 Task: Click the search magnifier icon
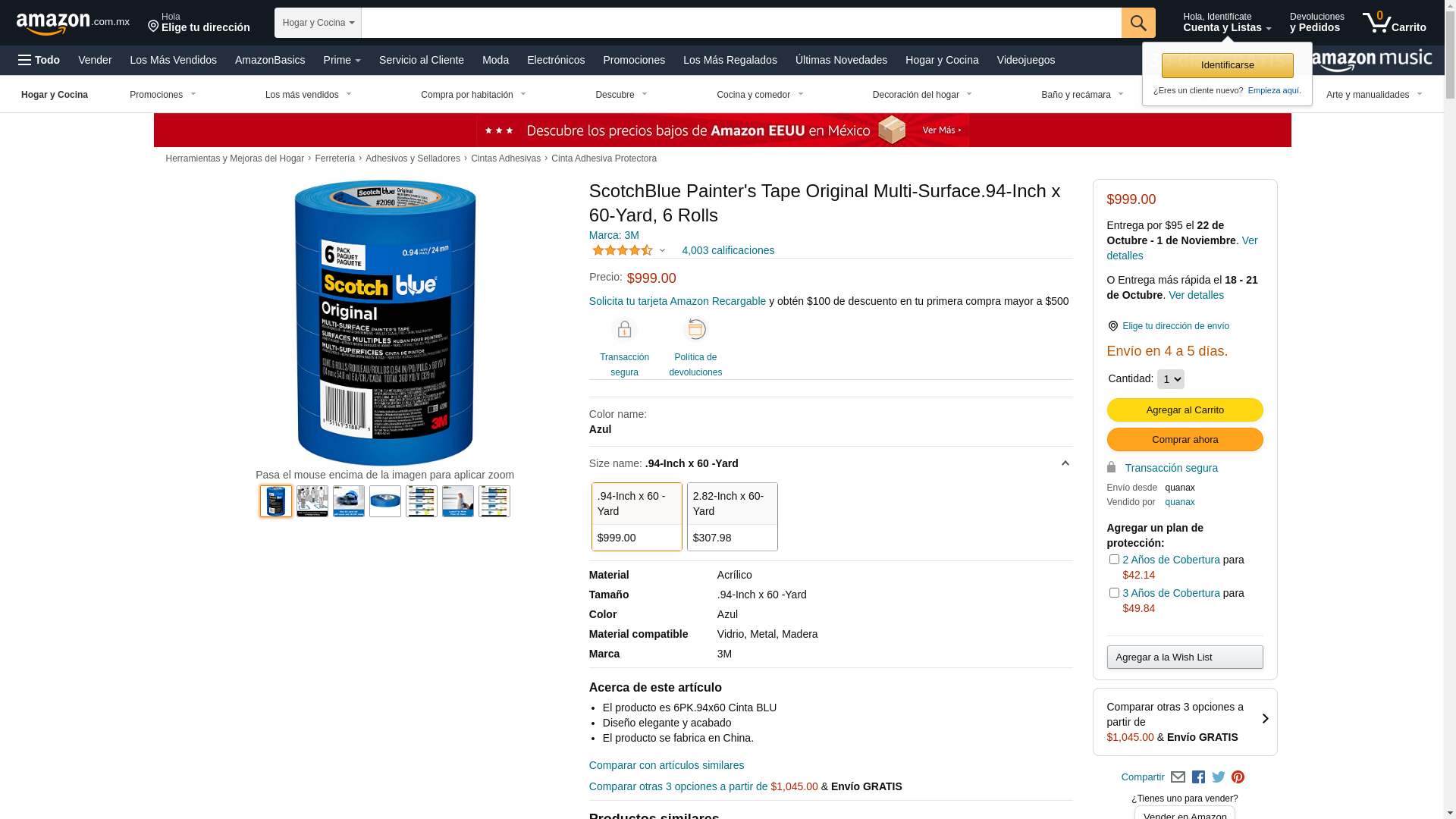(1138, 23)
